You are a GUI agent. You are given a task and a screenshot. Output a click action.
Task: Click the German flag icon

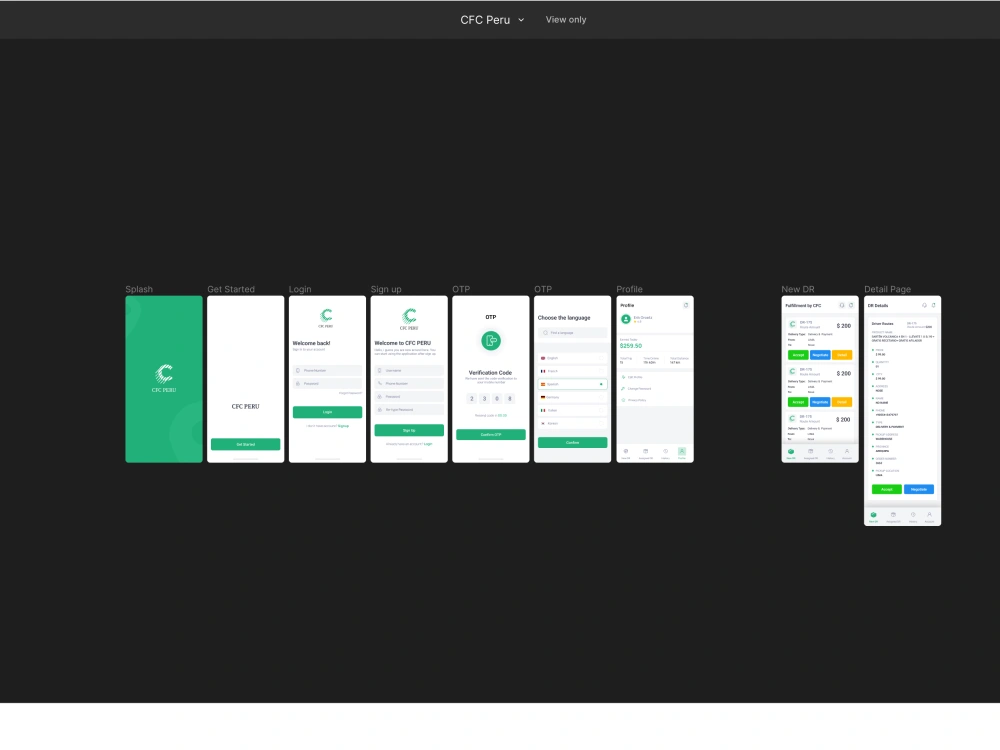543,397
